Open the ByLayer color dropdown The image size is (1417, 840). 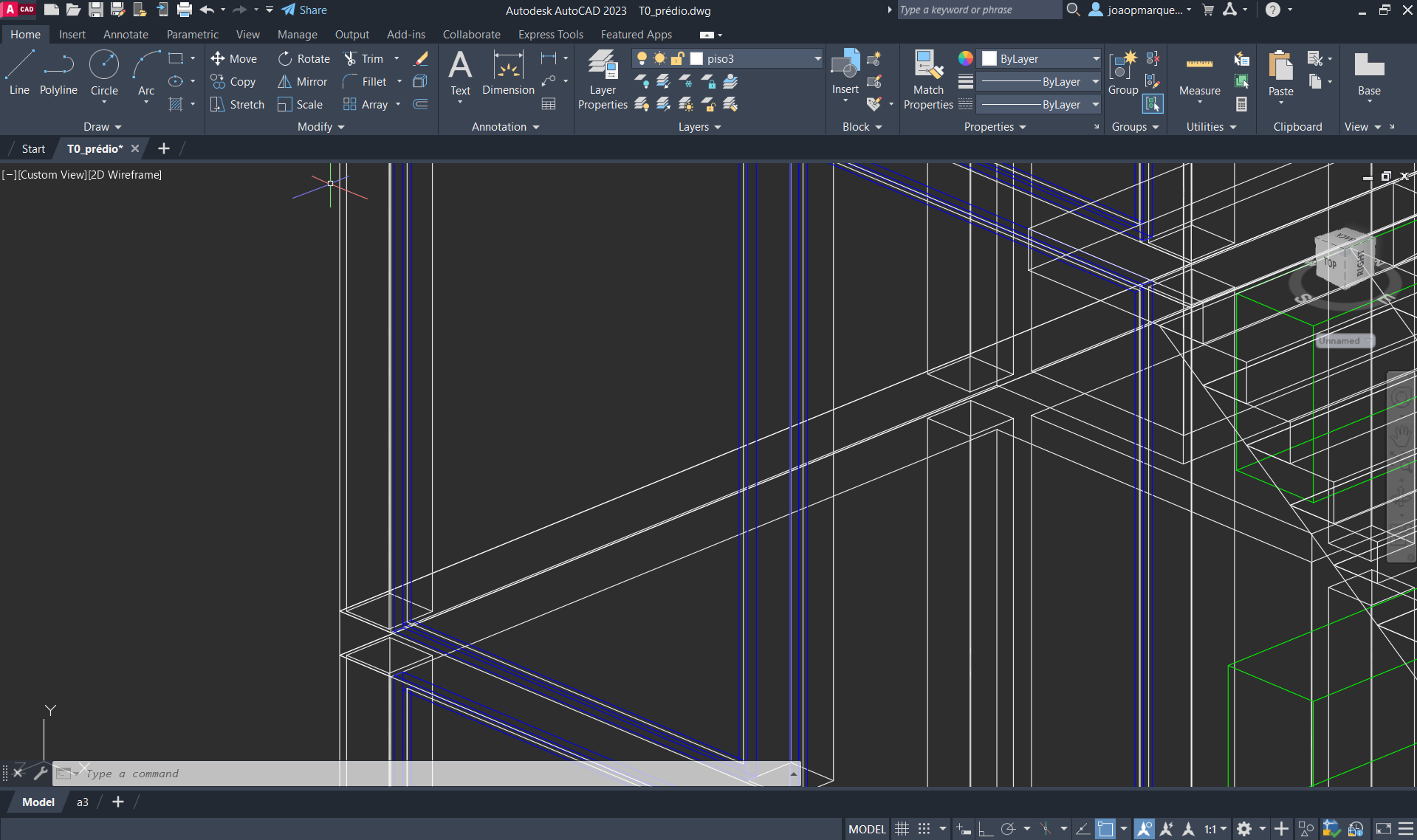point(1096,58)
